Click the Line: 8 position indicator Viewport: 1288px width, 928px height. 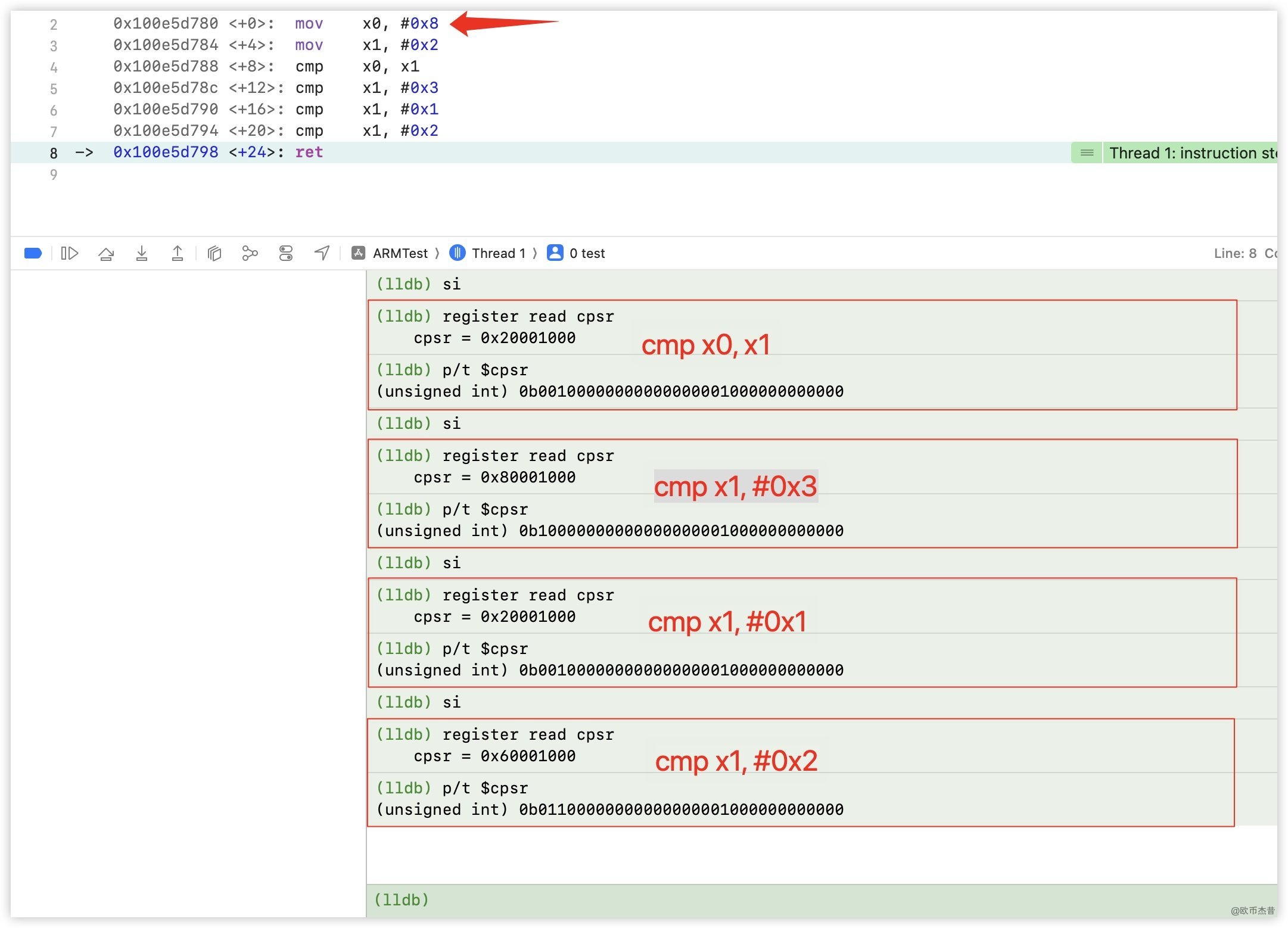1234,253
